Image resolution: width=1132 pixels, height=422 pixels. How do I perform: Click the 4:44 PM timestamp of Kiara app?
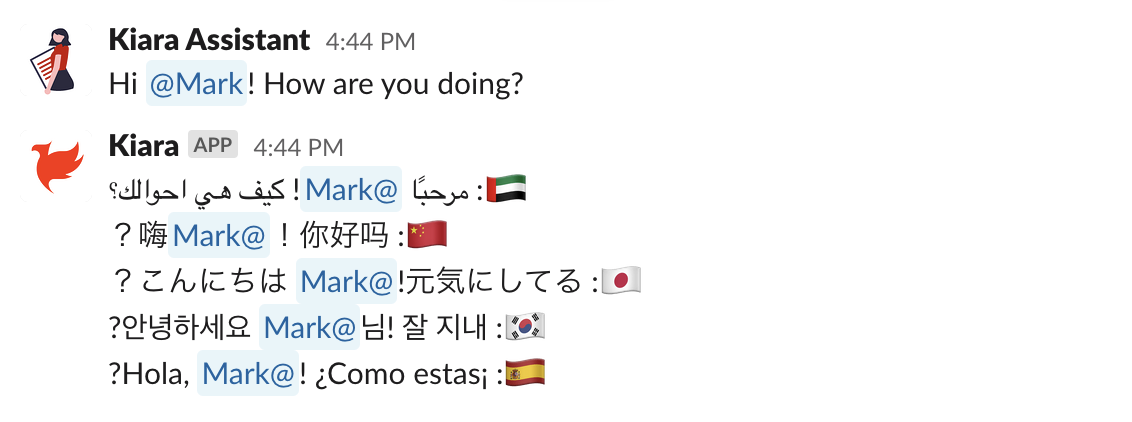tap(298, 147)
